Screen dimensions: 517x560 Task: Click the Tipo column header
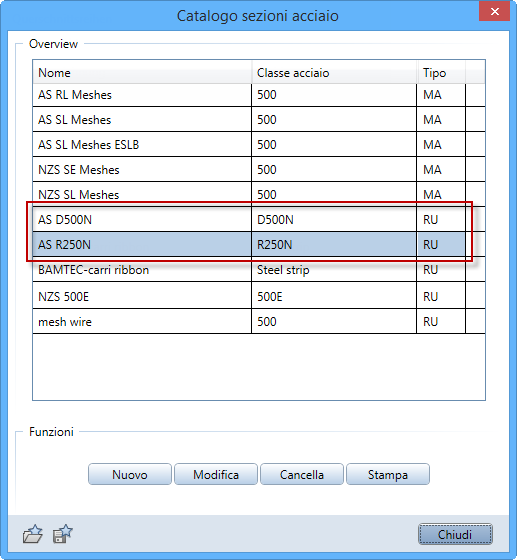(441, 72)
